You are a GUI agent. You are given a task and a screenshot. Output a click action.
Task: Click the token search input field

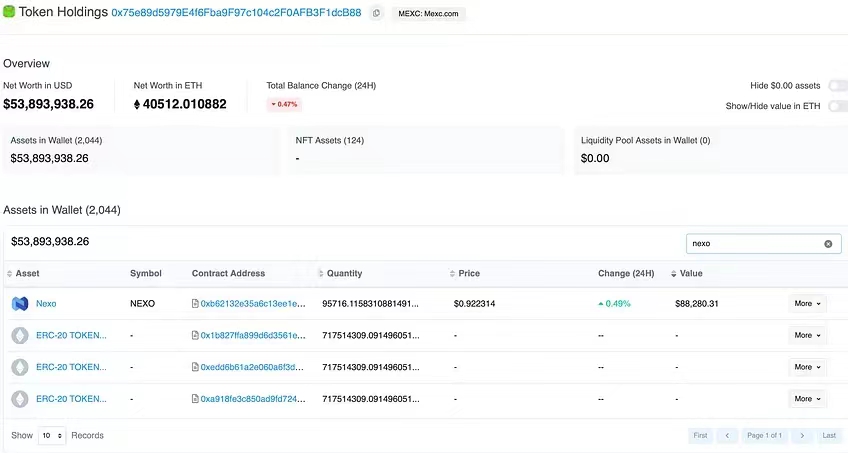point(755,244)
